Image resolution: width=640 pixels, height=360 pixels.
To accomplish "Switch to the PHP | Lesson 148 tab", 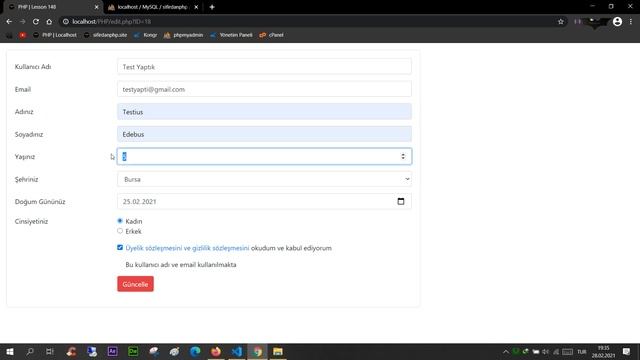I will [x=52, y=7].
